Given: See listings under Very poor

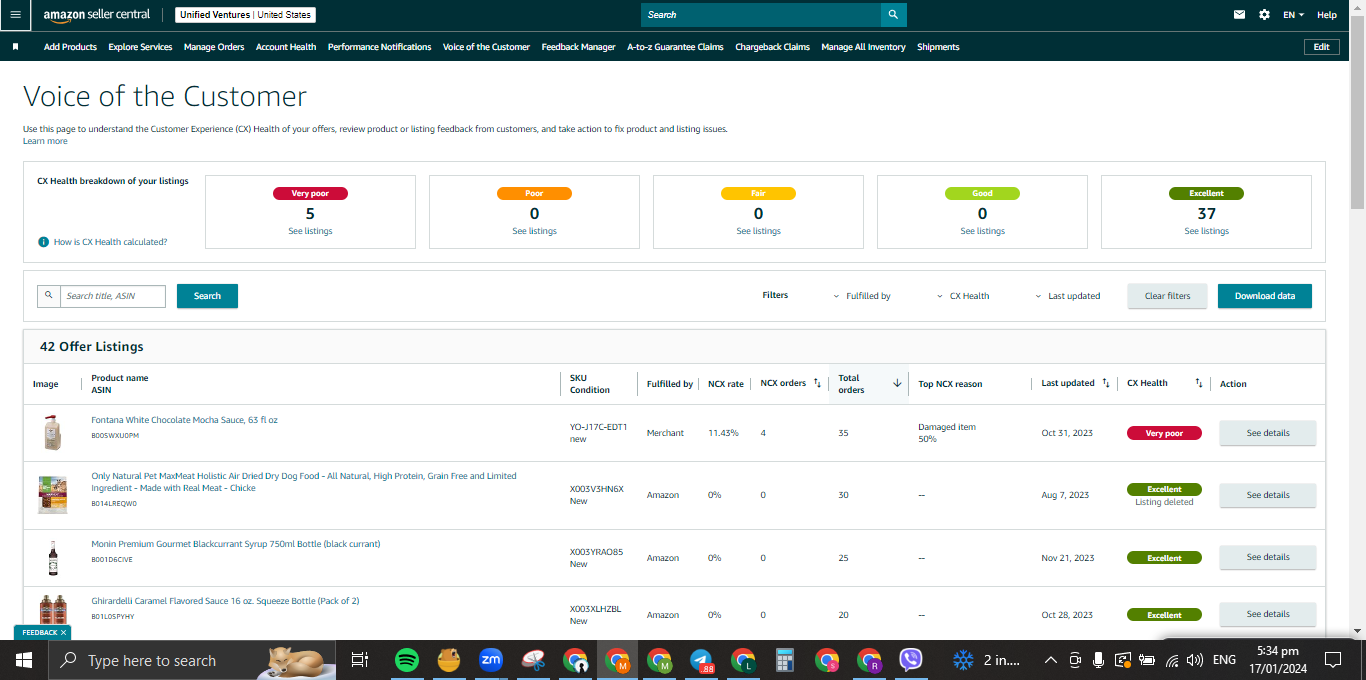Looking at the screenshot, I should pyautogui.click(x=310, y=231).
